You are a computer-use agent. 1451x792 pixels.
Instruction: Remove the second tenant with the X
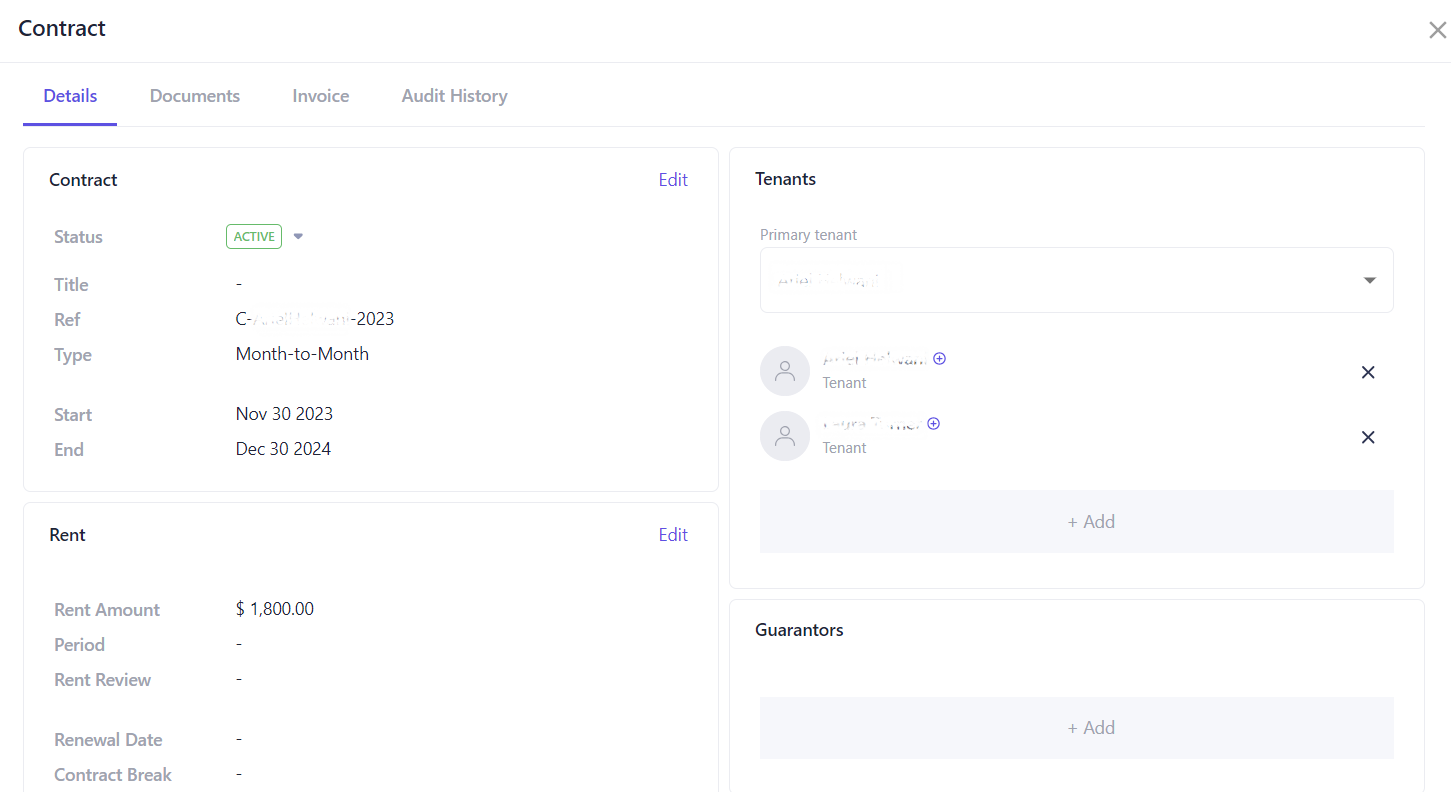(x=1368, y=437)
